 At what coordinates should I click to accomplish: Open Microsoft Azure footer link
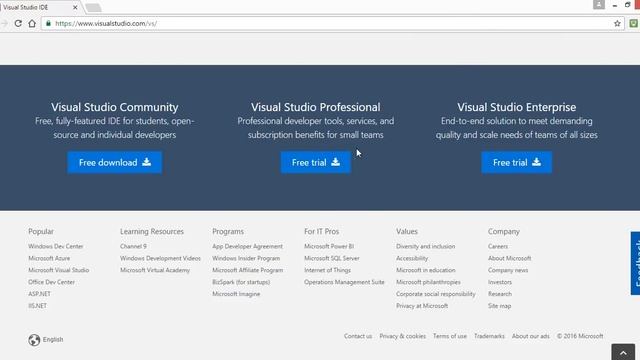(x=49, y=258)
